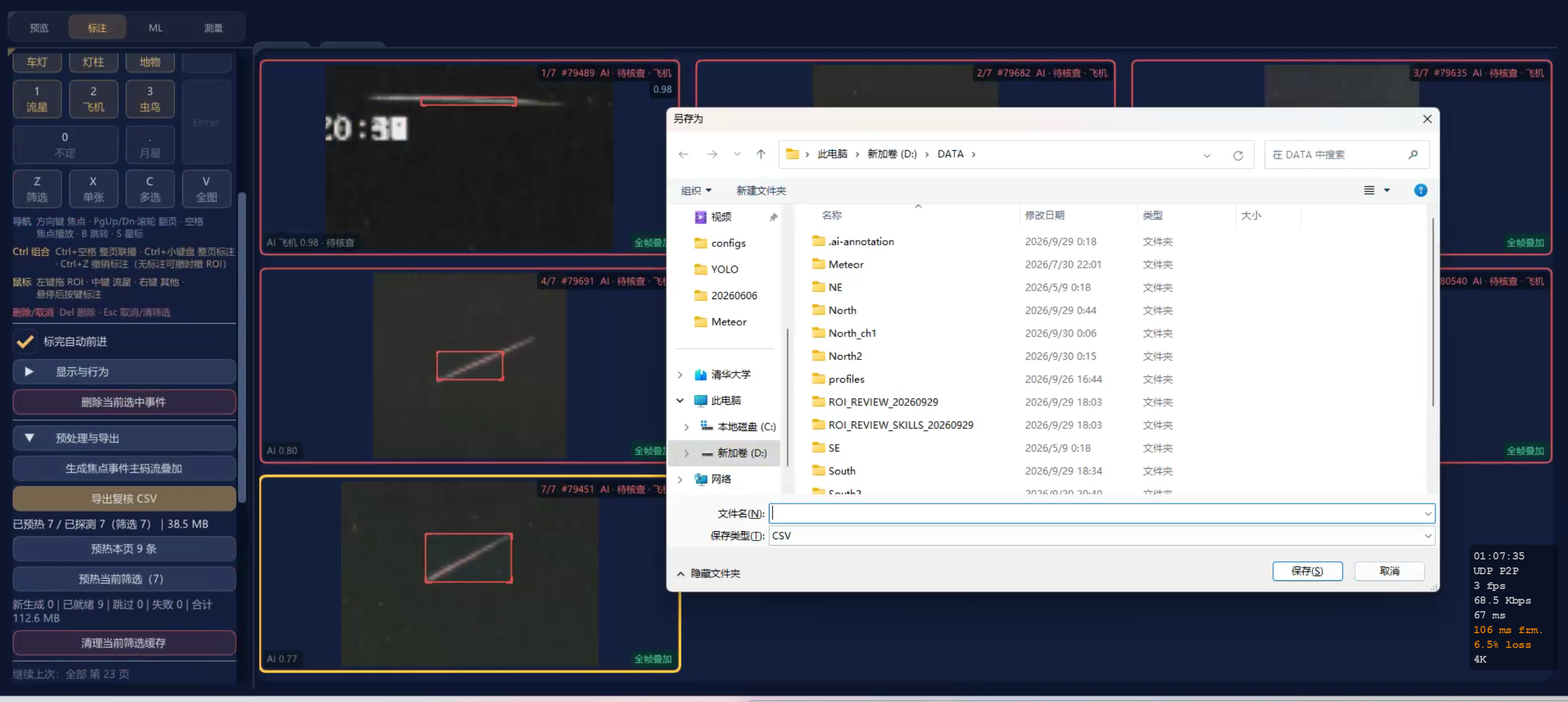1568x702 pixels.
Task: Click the search magnifier in the DATA search box
Action: pyautogui.click(x=1413, y=155)
